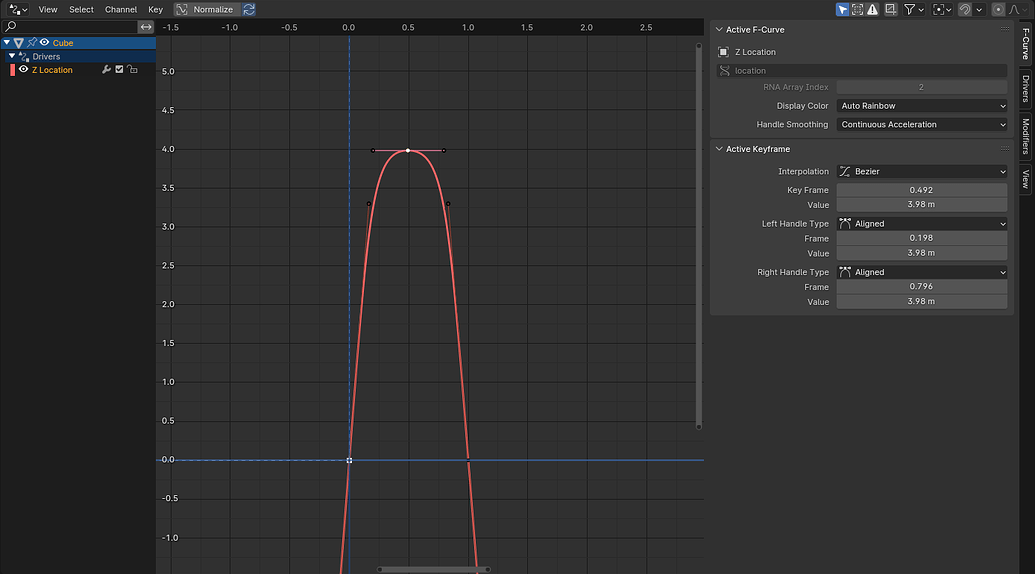Open the Drivers editor type selector
Screen dimensions: 1035x574
tap(18, 9)
